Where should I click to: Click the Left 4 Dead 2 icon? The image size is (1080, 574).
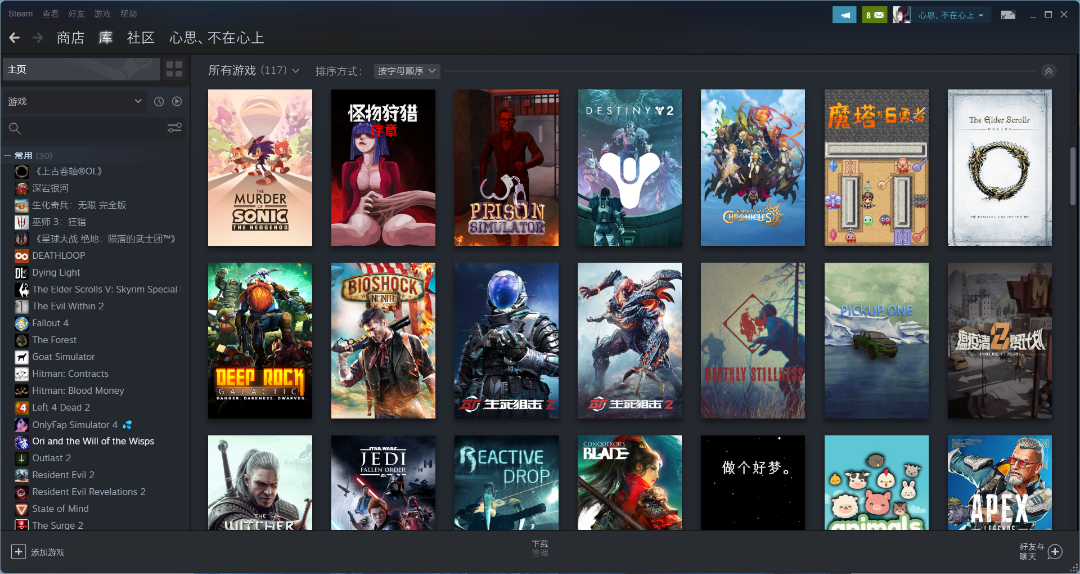[x=21, y=407]
